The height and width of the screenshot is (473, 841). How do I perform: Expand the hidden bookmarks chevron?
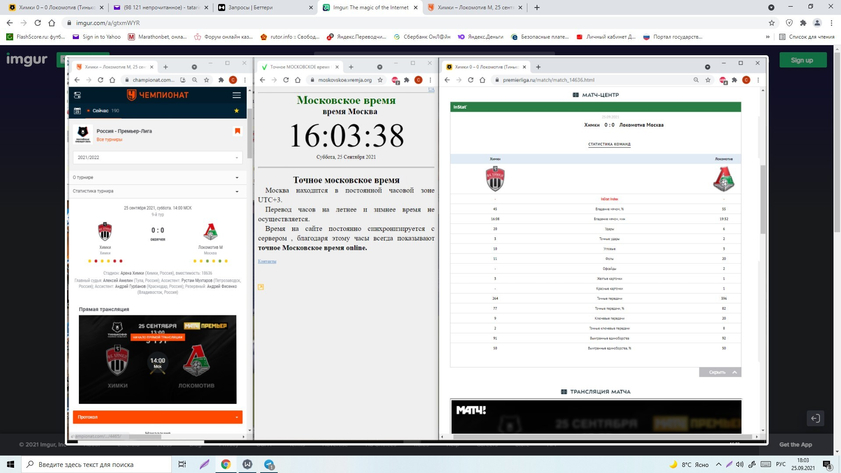click(768, 37)
